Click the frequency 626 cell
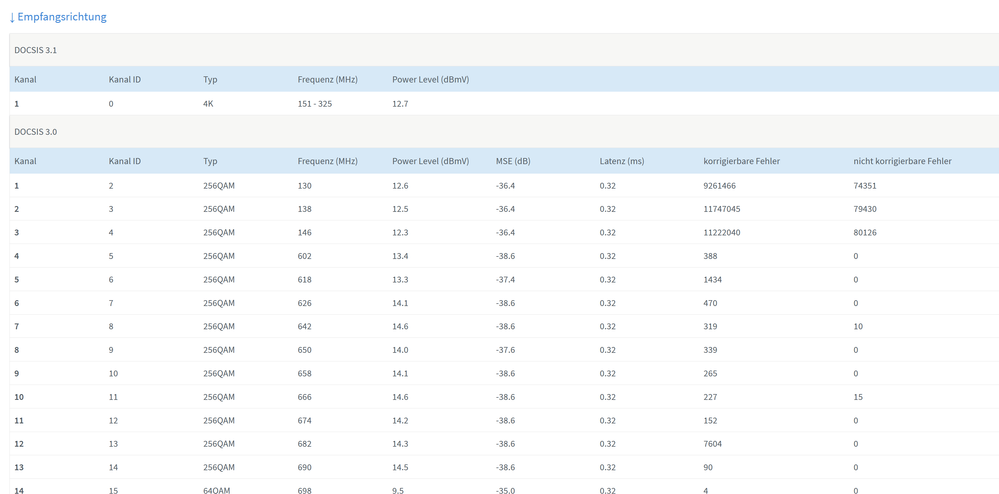The width and height of the screenshot is (999, 494). tap(305, 303)
